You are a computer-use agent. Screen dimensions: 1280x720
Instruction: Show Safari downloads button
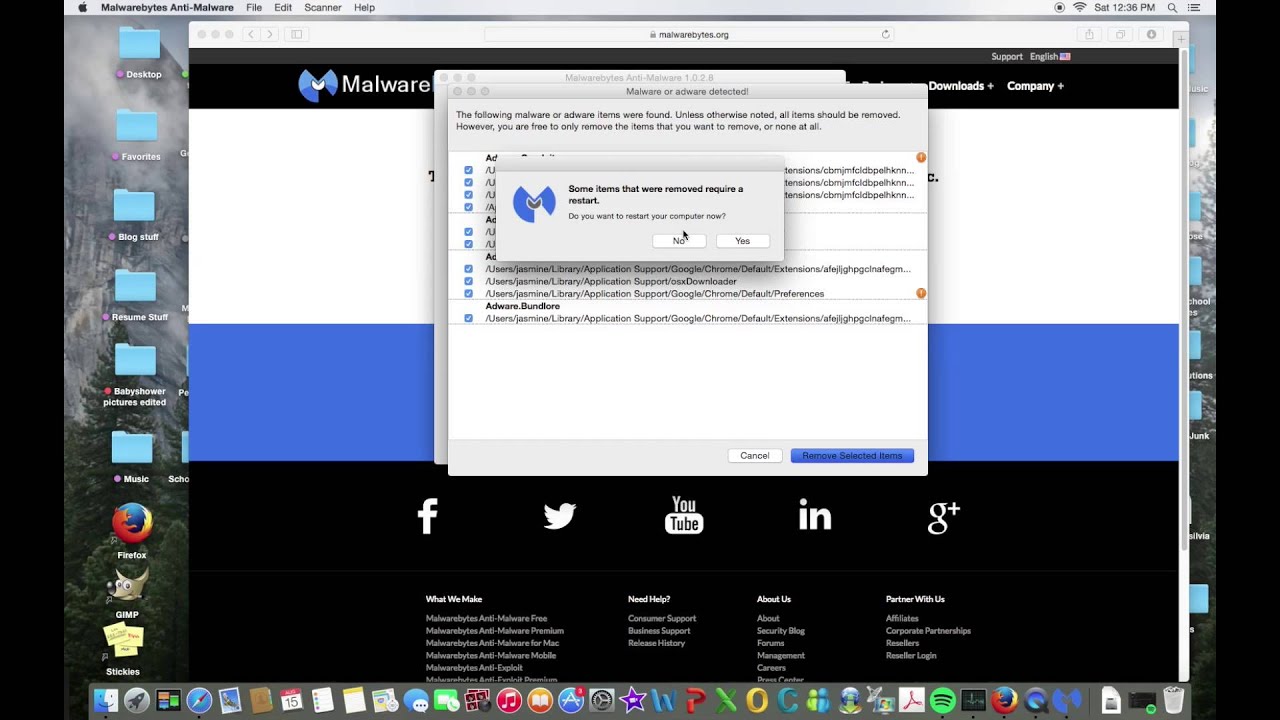pos(1151,34)
